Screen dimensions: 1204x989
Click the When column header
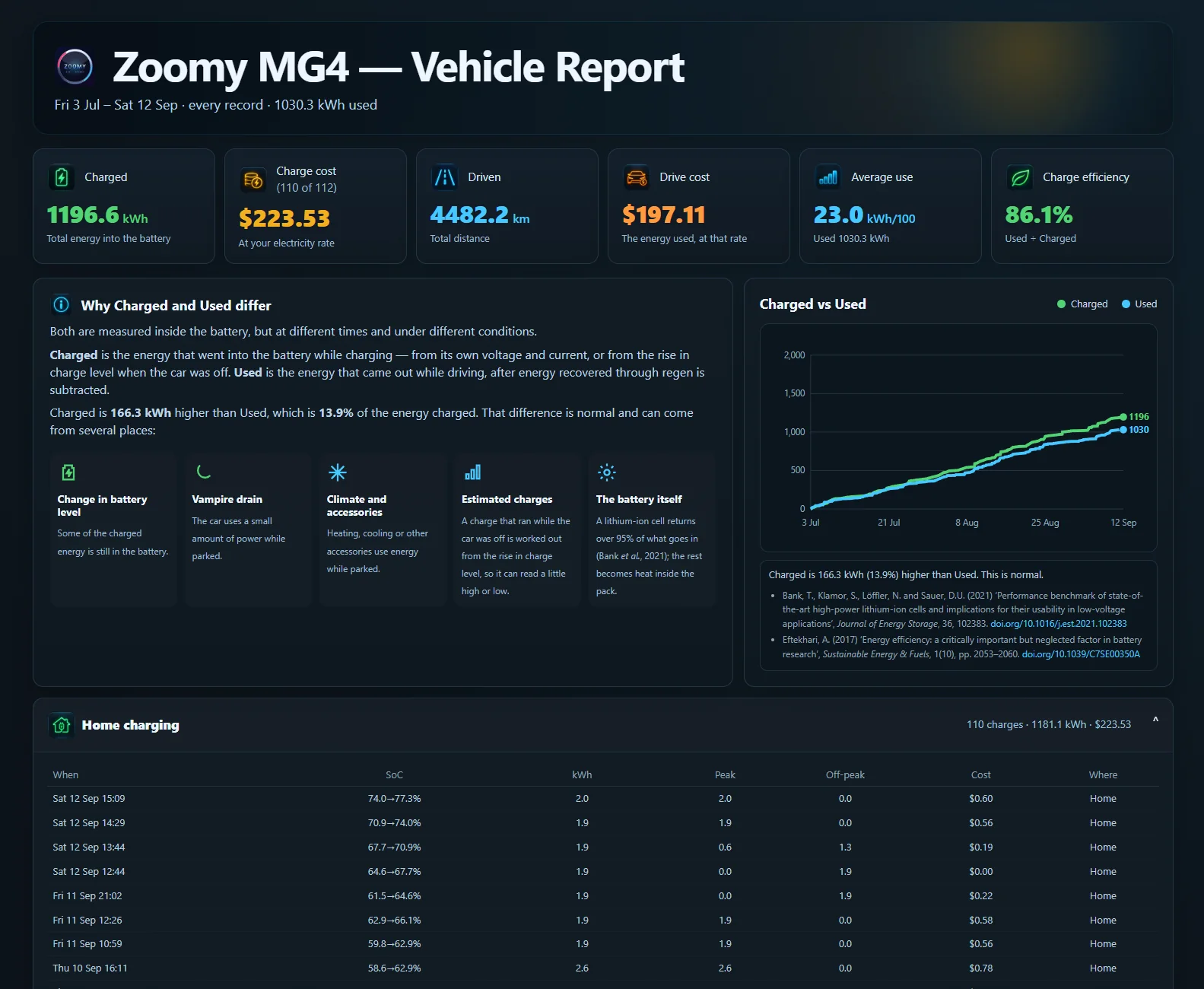(65, 774)
